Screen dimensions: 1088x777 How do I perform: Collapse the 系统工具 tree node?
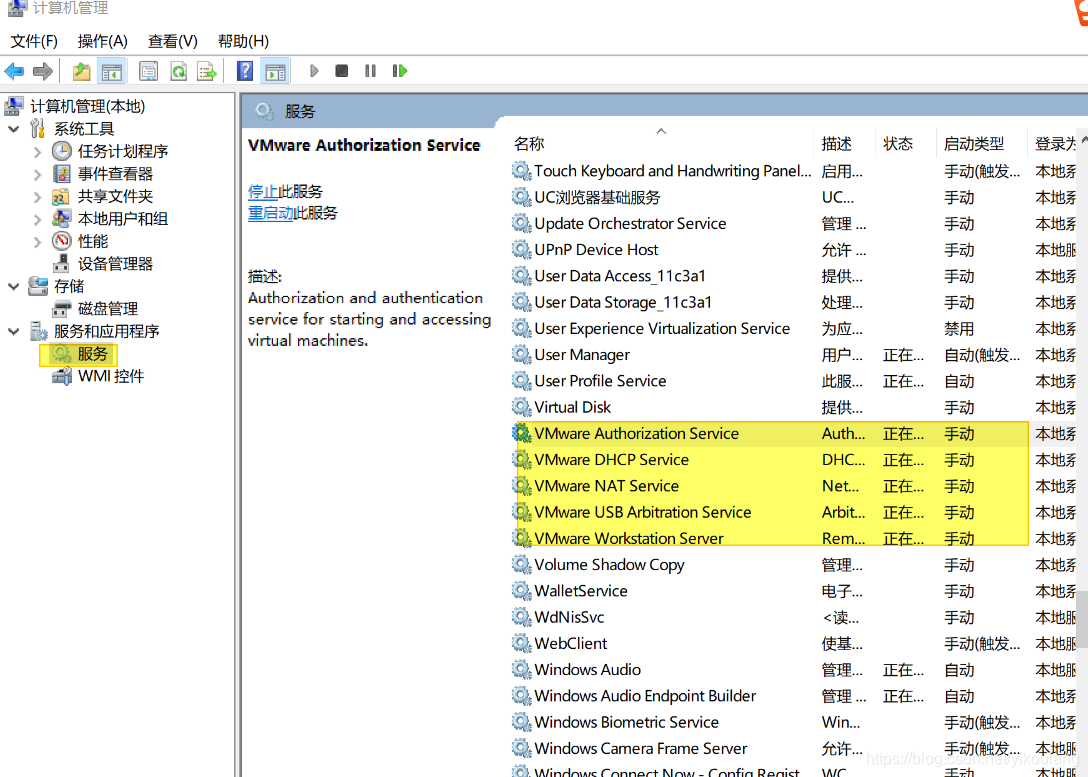13,129
